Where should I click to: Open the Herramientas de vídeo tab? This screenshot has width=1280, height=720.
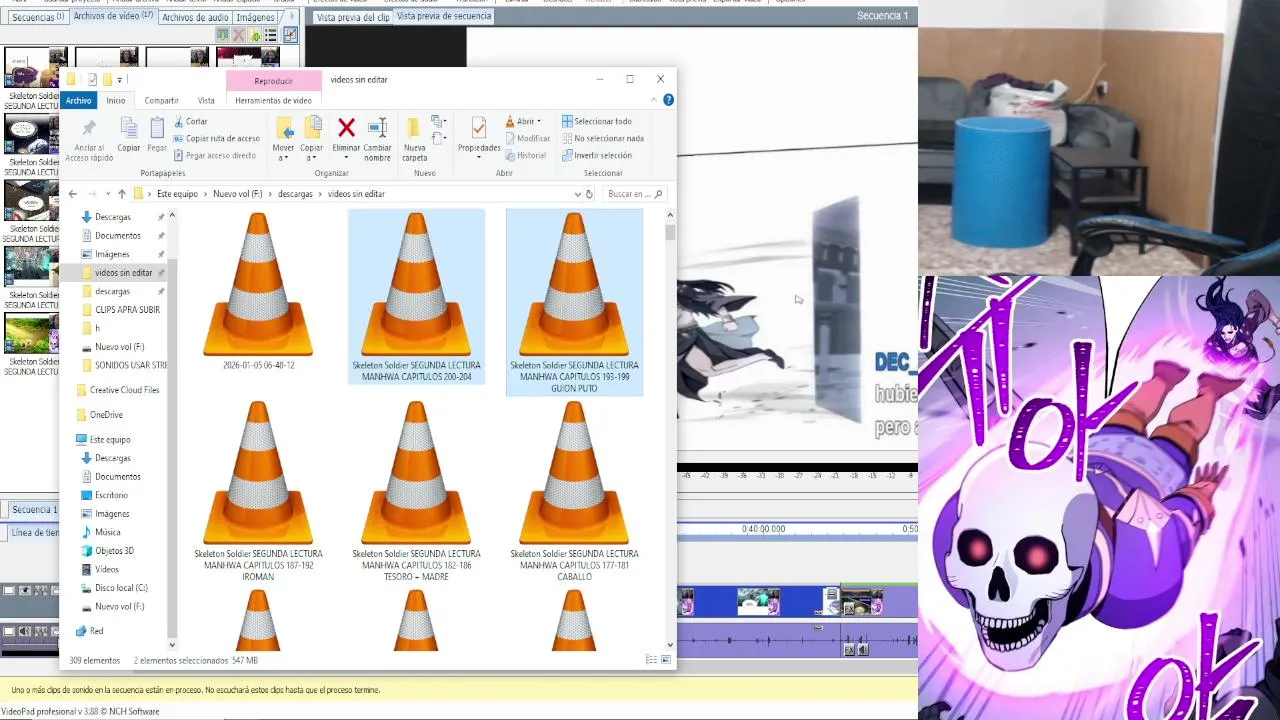tap(273, 100)
